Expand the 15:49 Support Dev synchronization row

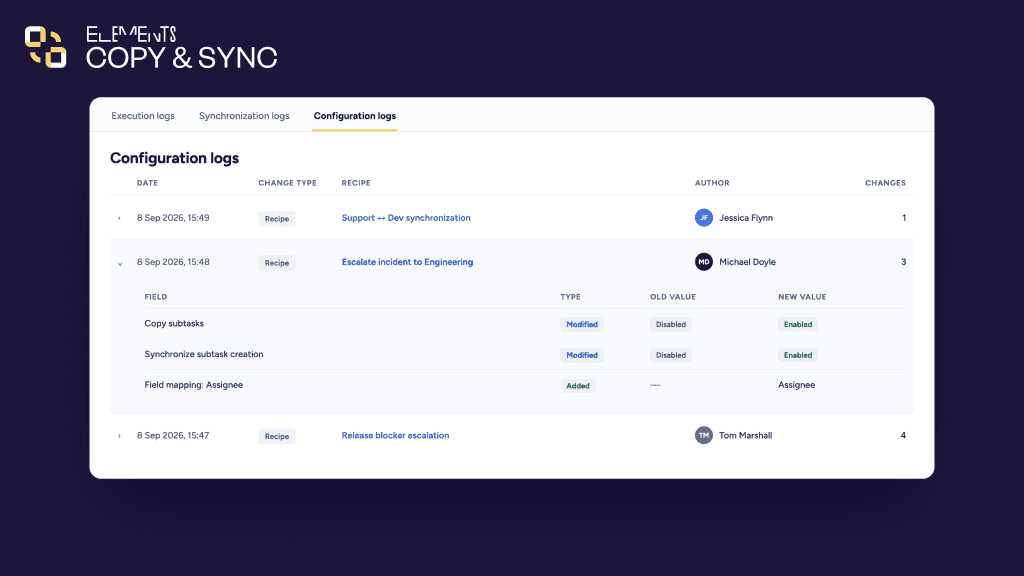[120, 218]
